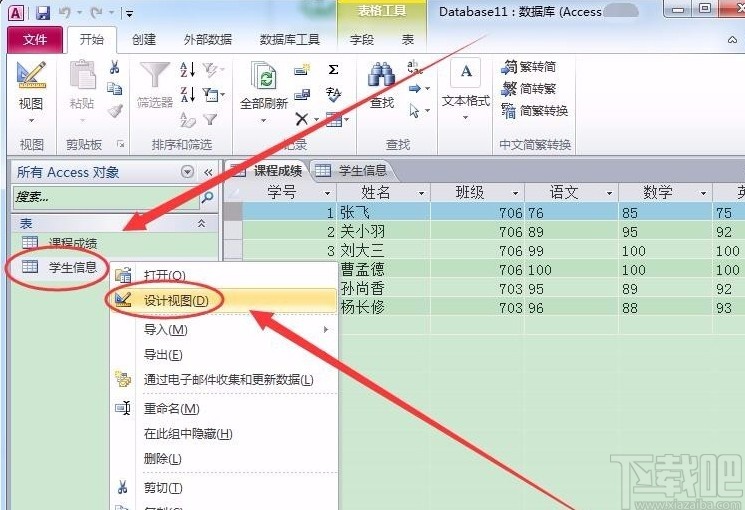Open the 学号 column dropdown arrow
745x510 pixels.
(x=327, y=193)
